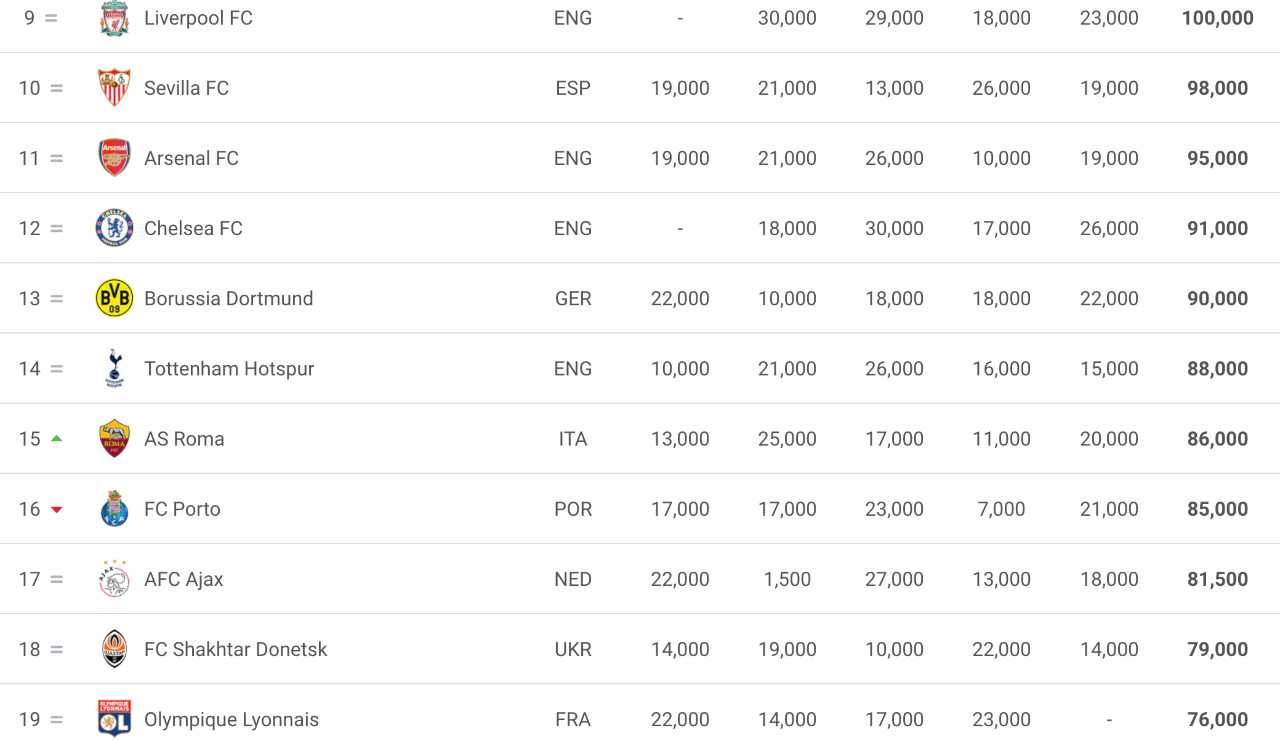The image size is (1280, 741).
Task: Click AFC Ajax total points 81,500
Action: pos(1217,579)
